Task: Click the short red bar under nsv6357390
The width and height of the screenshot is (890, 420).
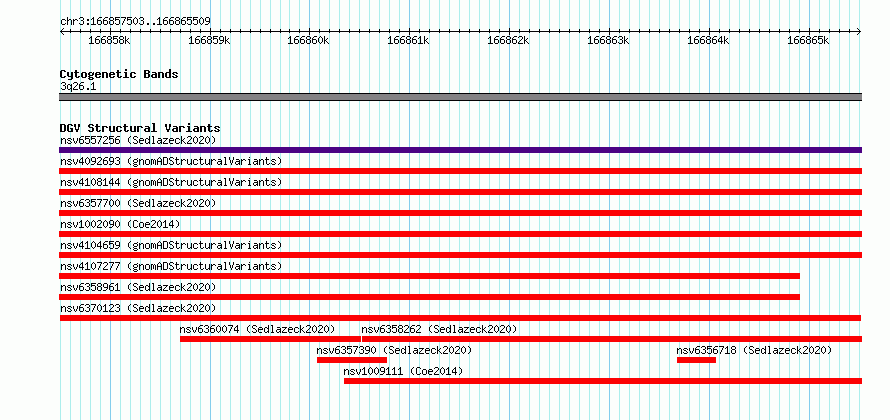Action: coord(352,360)
